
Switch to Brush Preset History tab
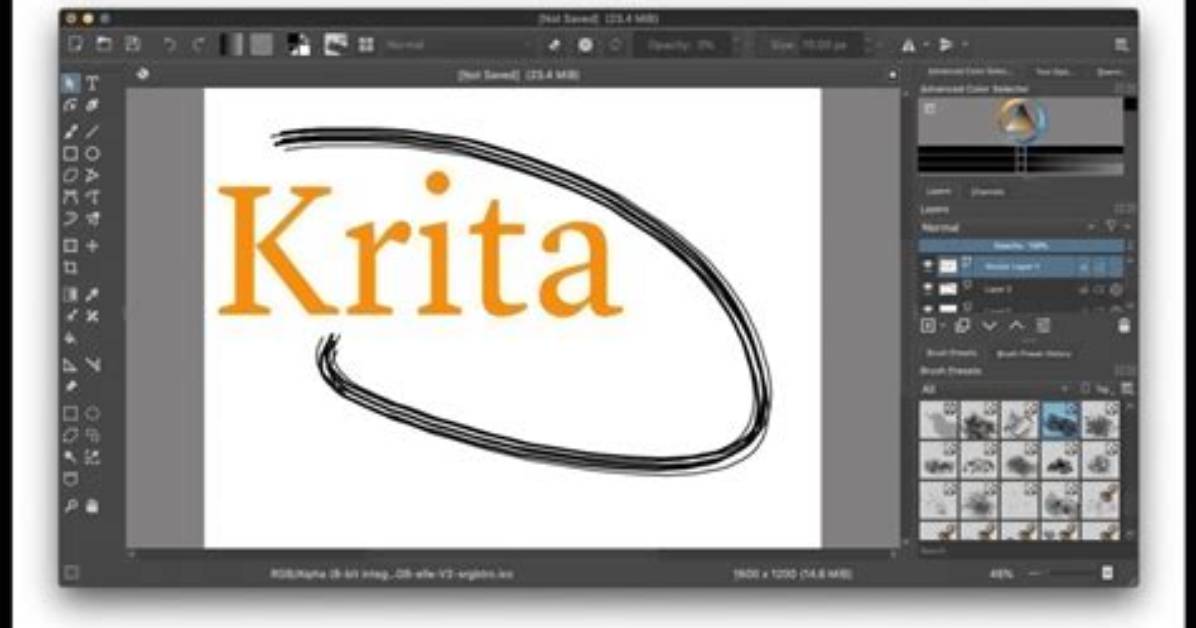pos(1034,353)
